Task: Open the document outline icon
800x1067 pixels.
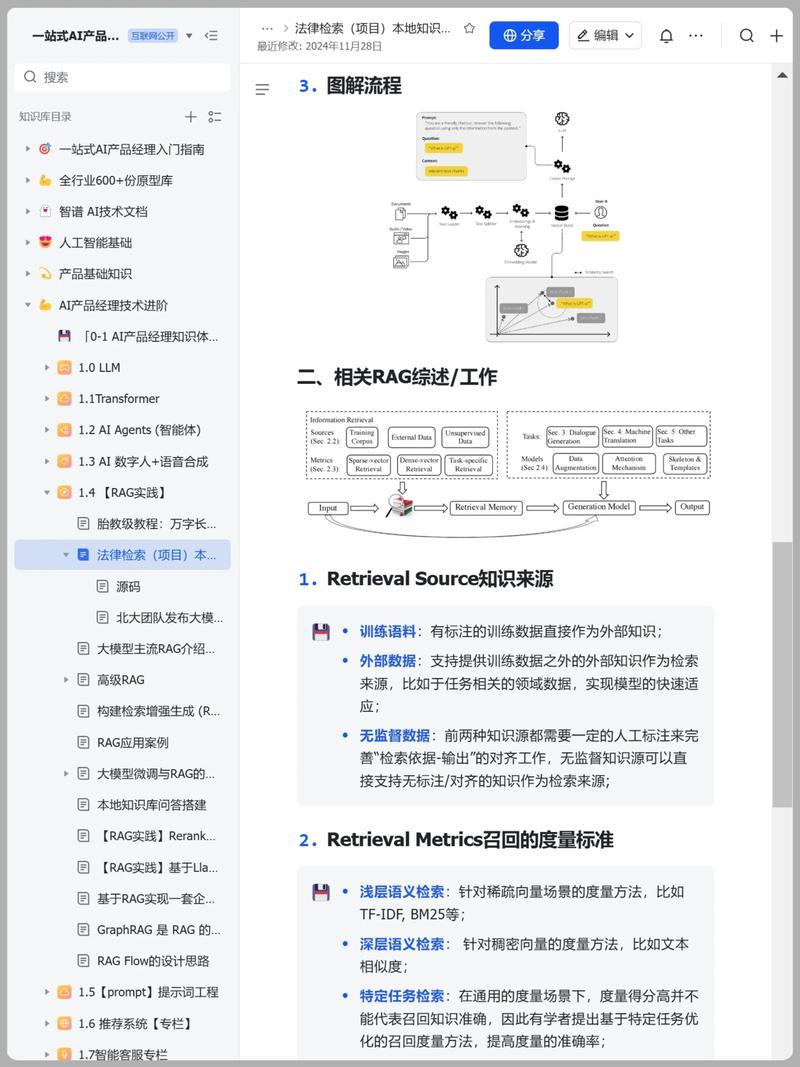Action: tap(262, 89)
